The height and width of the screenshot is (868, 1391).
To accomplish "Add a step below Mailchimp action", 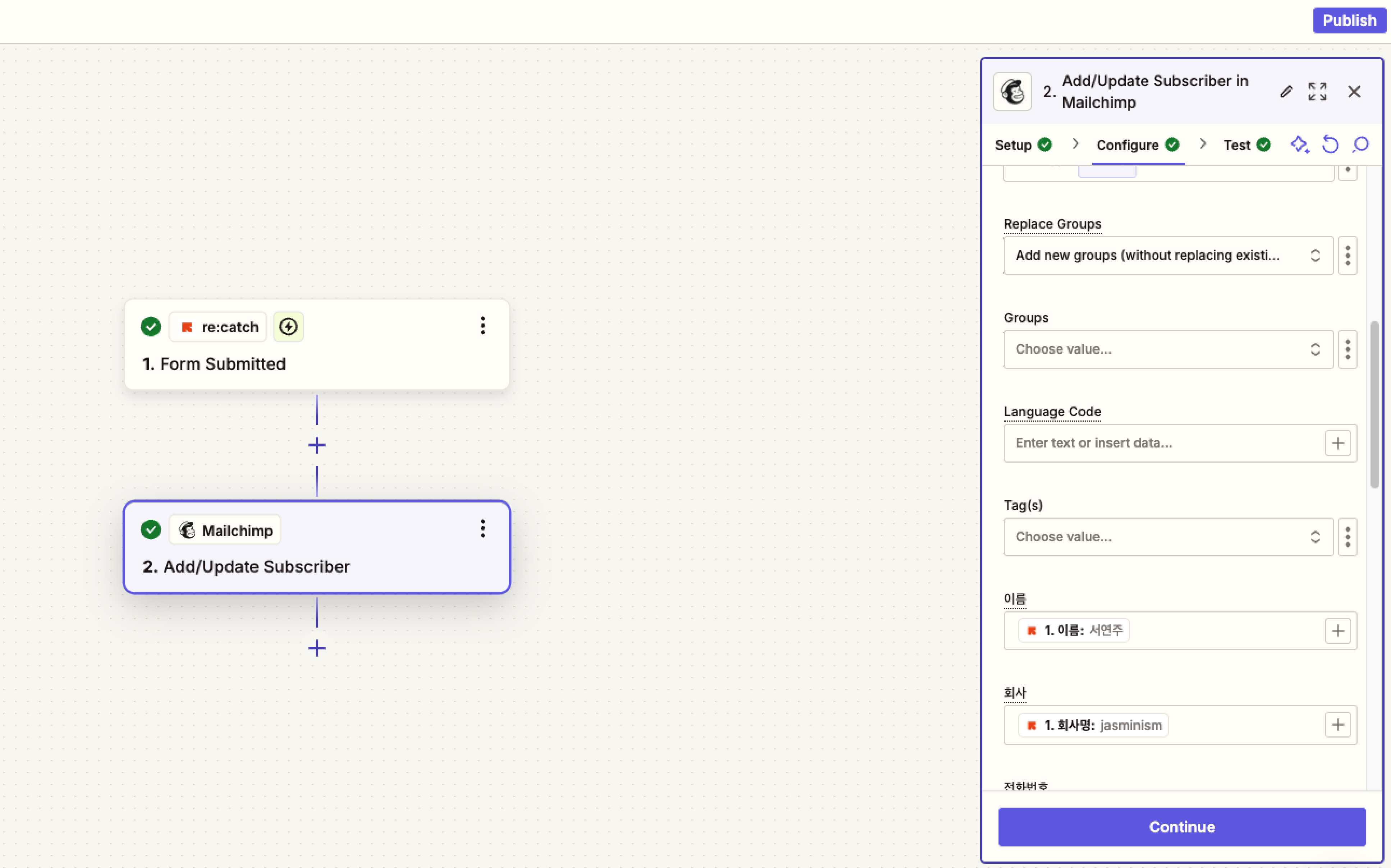I will pyautogui.click(x=317, y=648).
